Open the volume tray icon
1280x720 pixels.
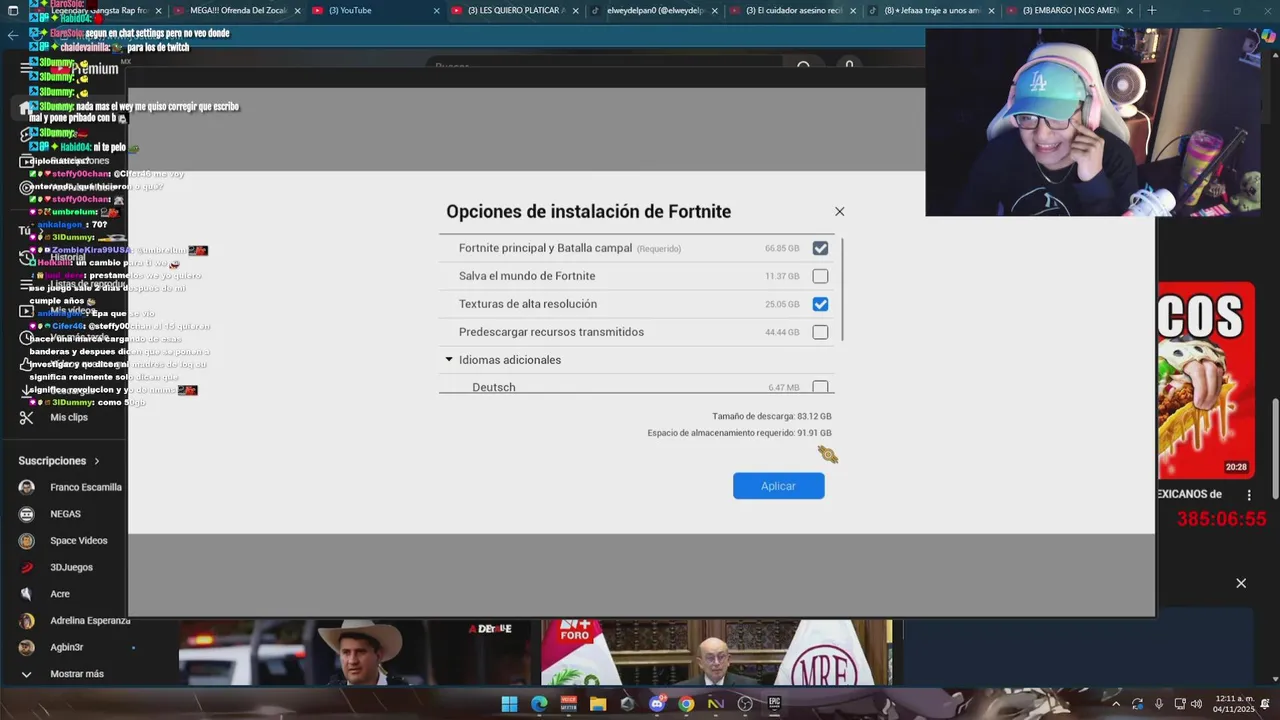pos(1196,704)
